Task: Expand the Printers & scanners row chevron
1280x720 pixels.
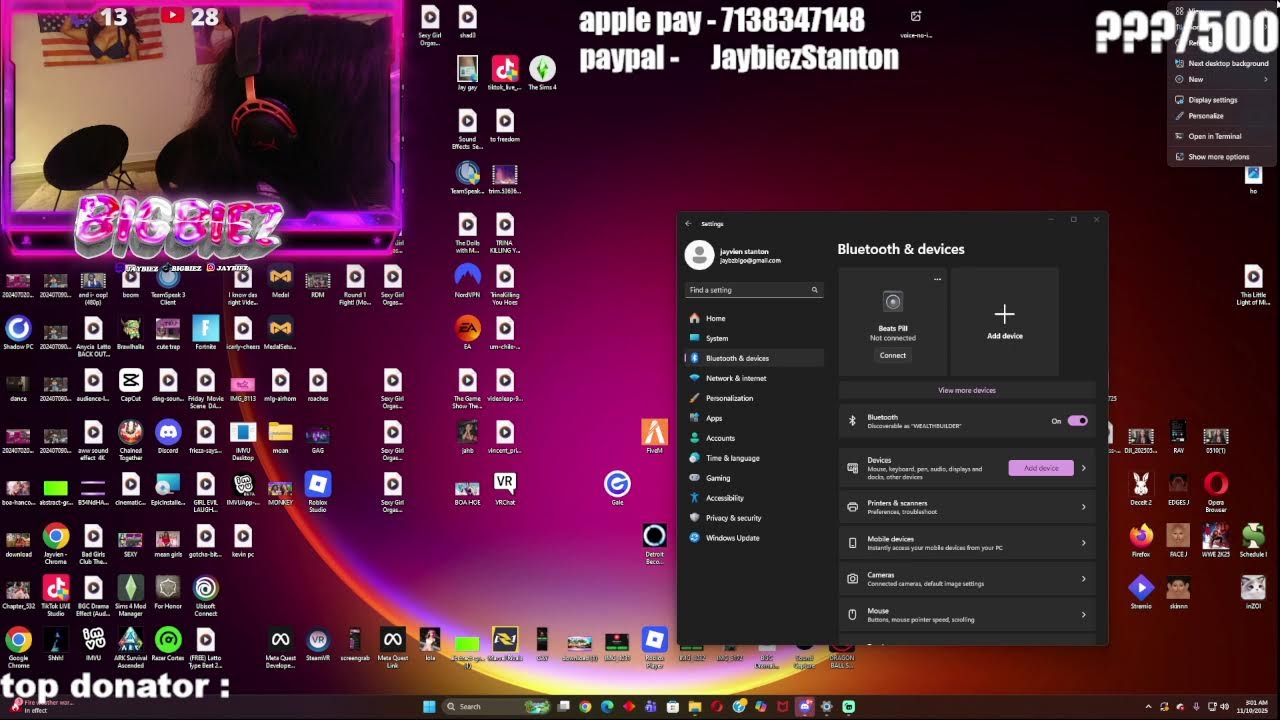Action: tap(1083, 507)
